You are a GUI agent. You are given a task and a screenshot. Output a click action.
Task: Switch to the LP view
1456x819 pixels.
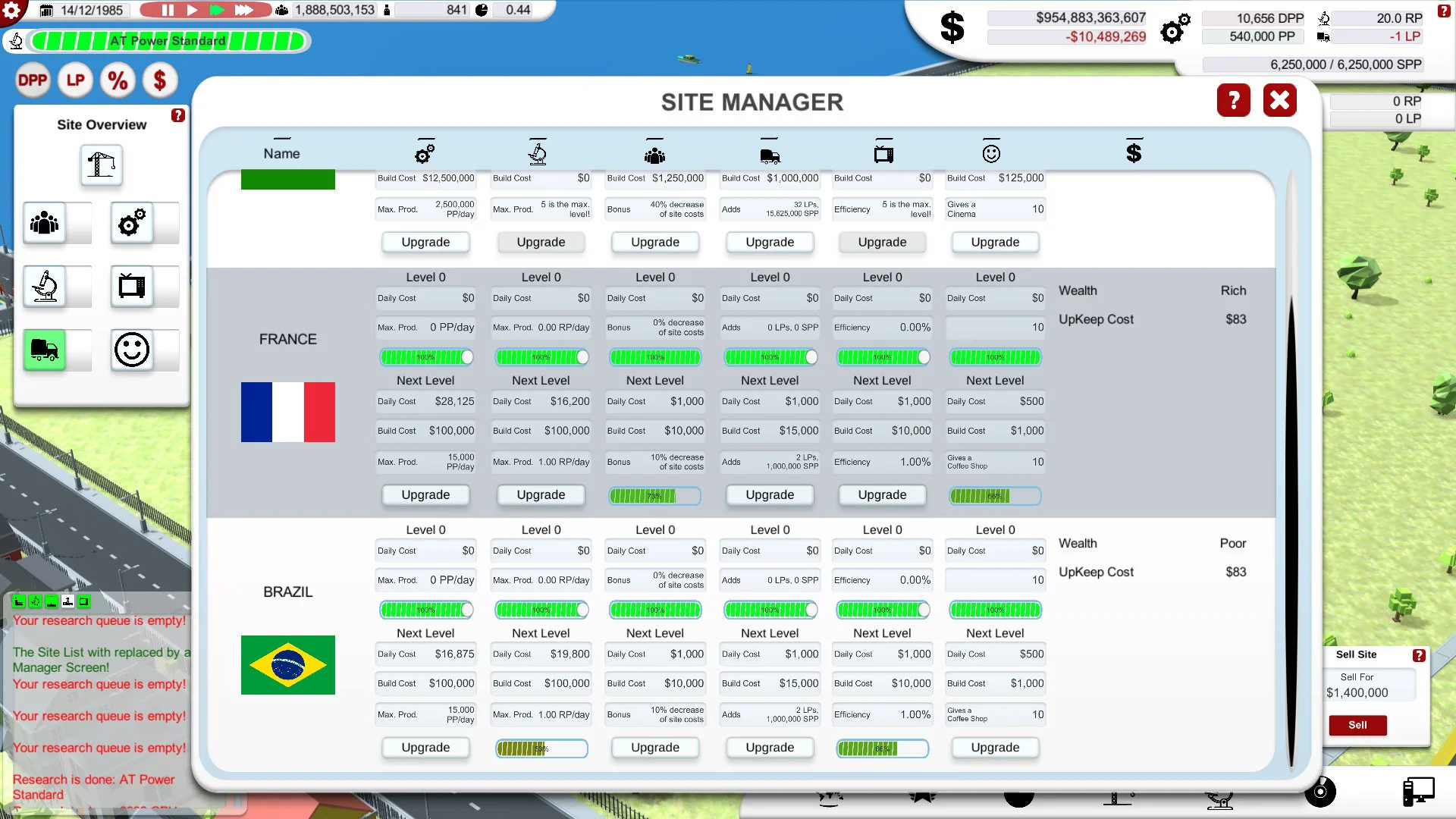[x=75, y=80]
